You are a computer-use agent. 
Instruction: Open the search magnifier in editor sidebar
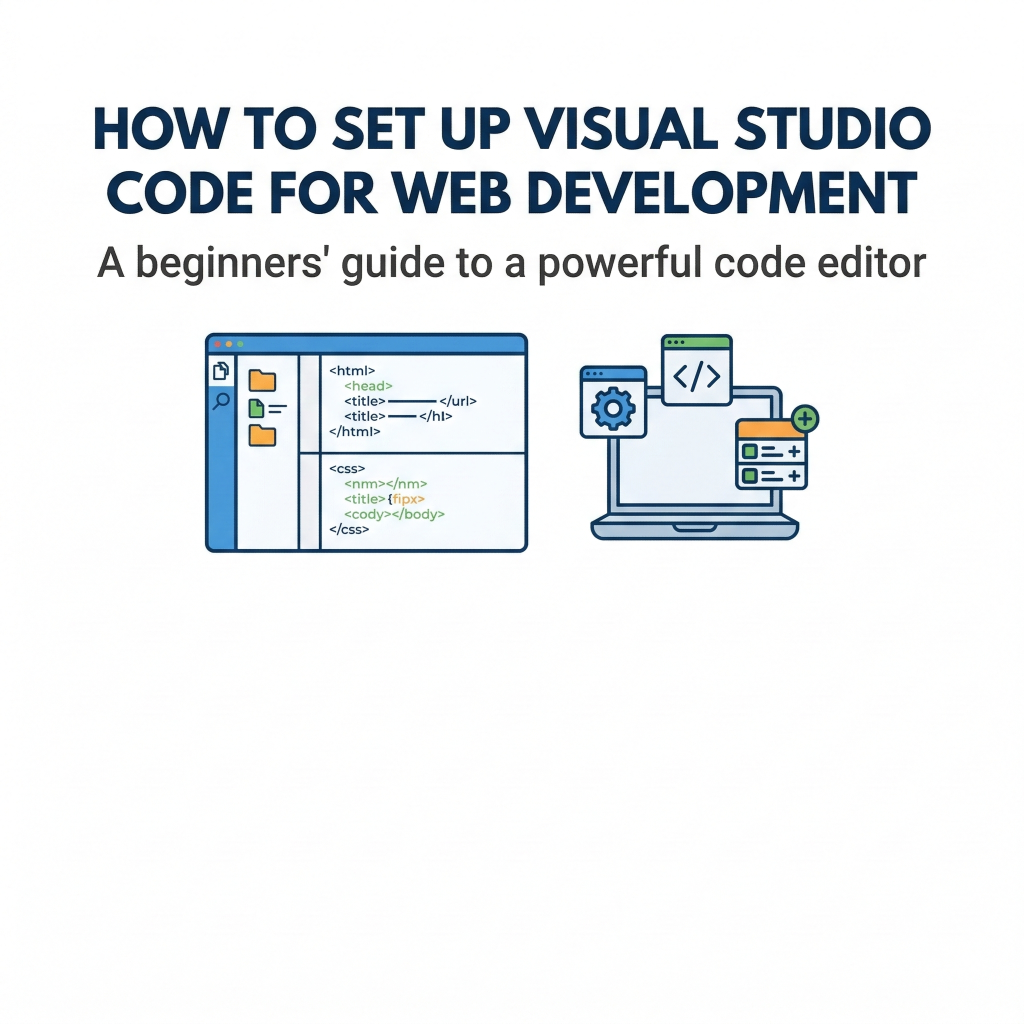click(x=221, y=402)
